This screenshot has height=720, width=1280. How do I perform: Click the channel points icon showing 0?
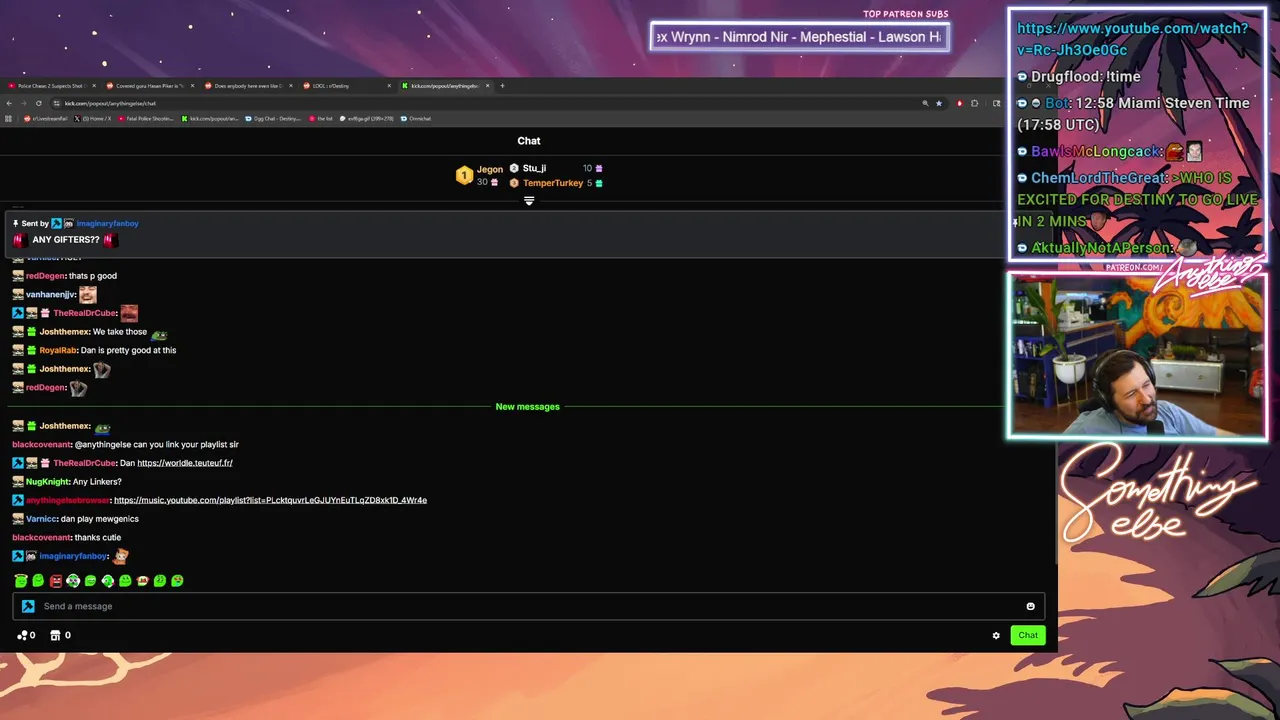[x=22, y=635]
